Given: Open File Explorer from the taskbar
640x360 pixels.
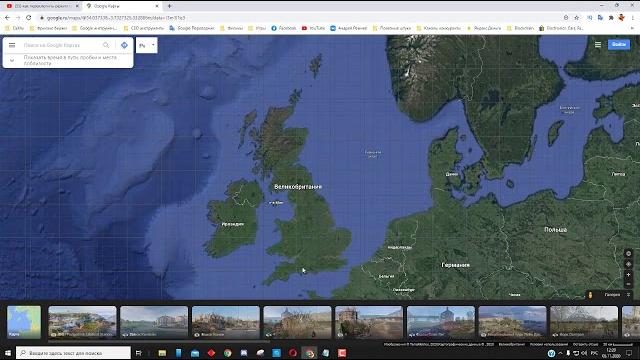Looking at the screenshot, I should click(x=162, y=353).
